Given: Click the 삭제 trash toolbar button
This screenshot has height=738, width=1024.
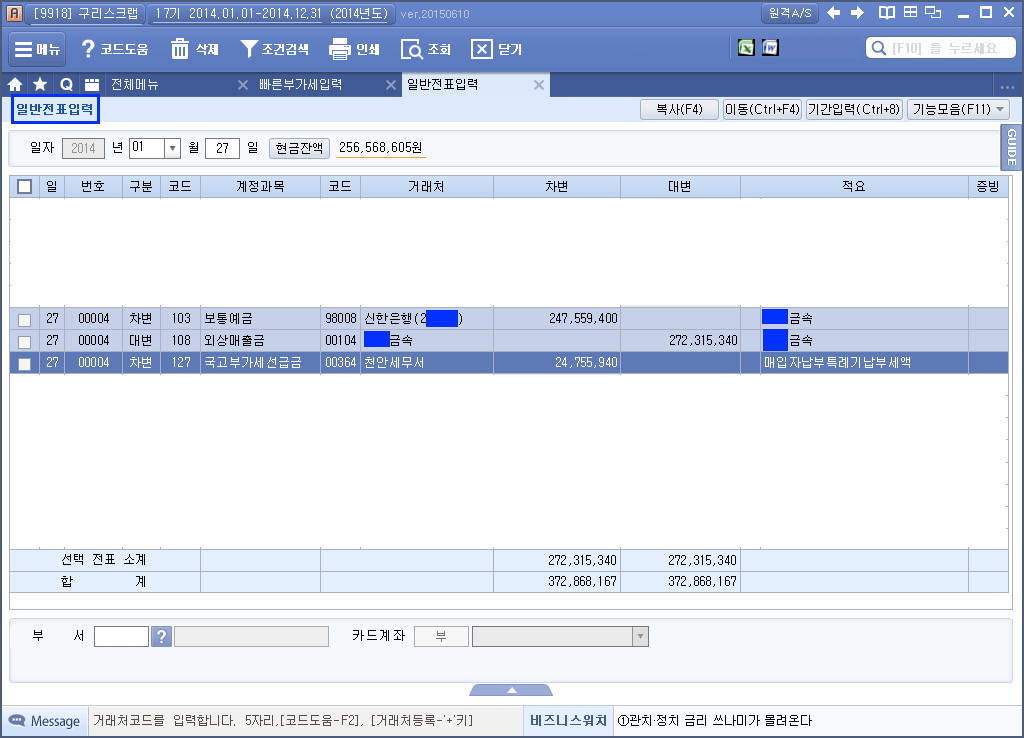Looking at the screenshot, I should [x=195, y=49].
